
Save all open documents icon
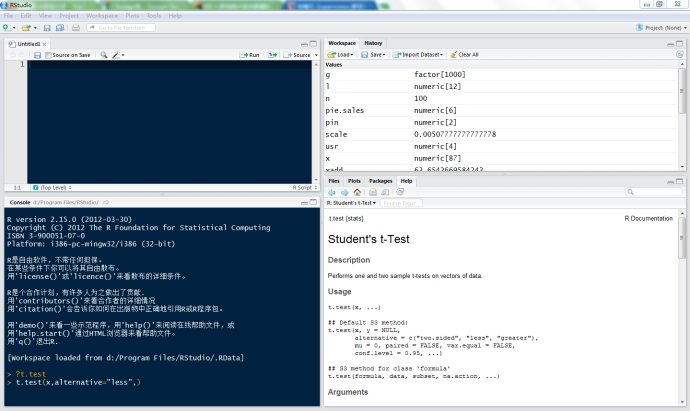coord(60,27)
